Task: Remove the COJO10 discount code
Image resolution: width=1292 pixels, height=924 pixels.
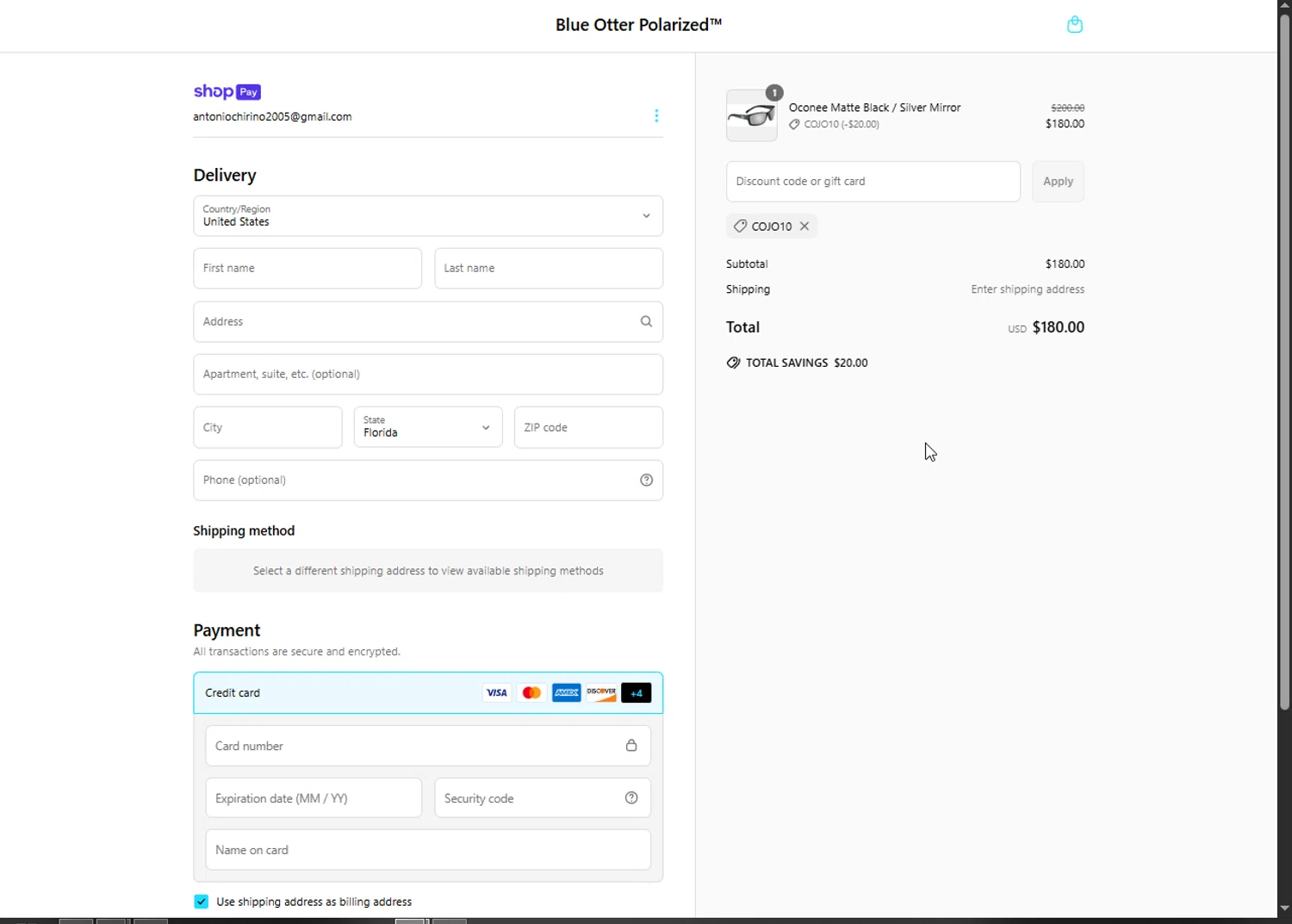Action: tap(804, 226)
